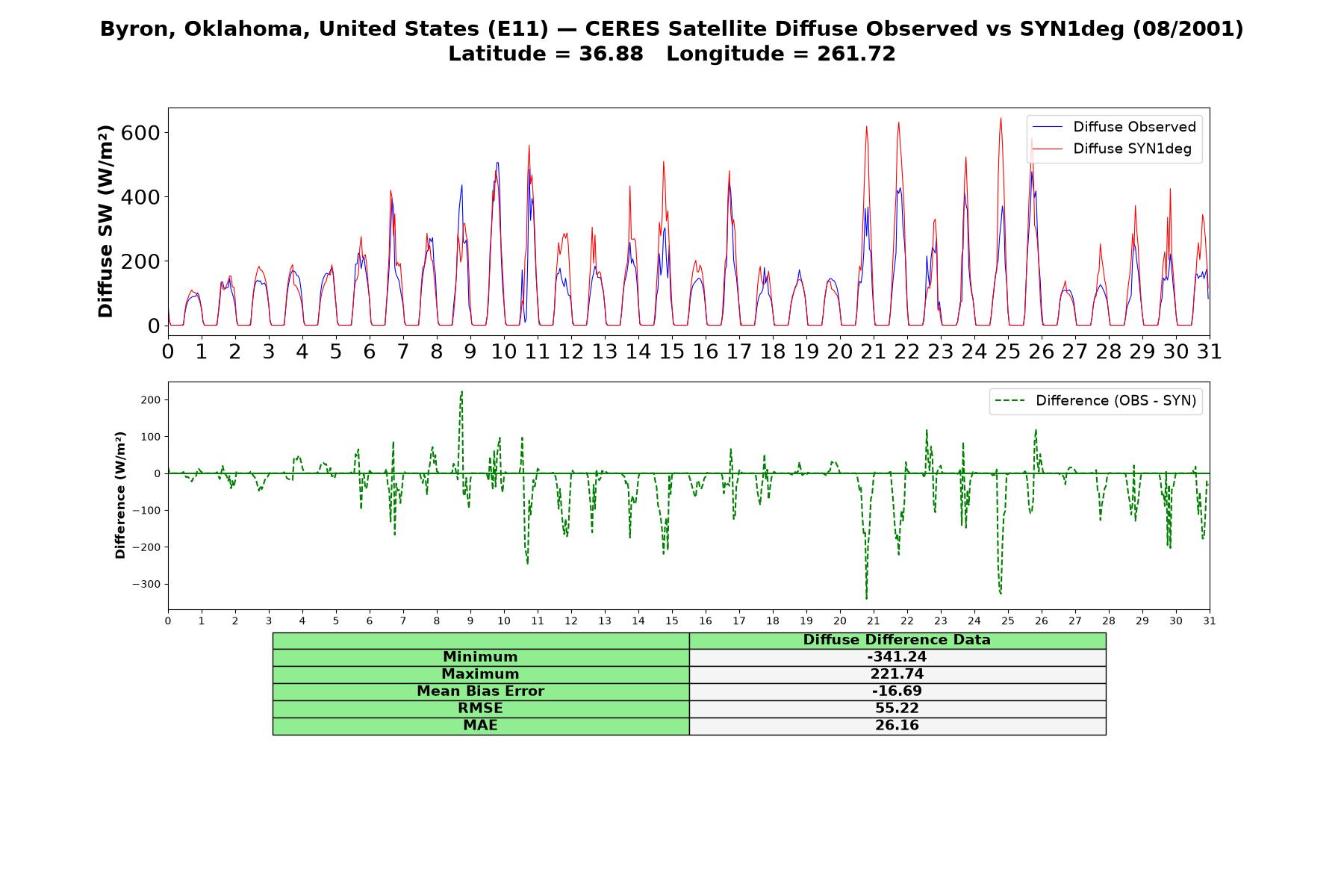Select the RMSE row label

(480, 709)
